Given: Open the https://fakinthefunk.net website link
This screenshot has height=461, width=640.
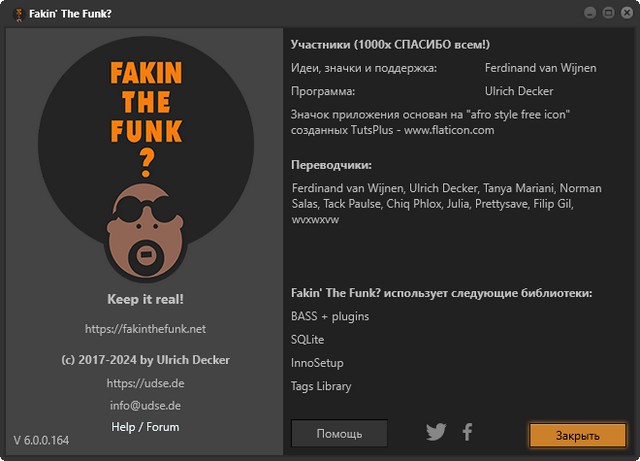Looking at the screenshot, I should coord(146,328).
